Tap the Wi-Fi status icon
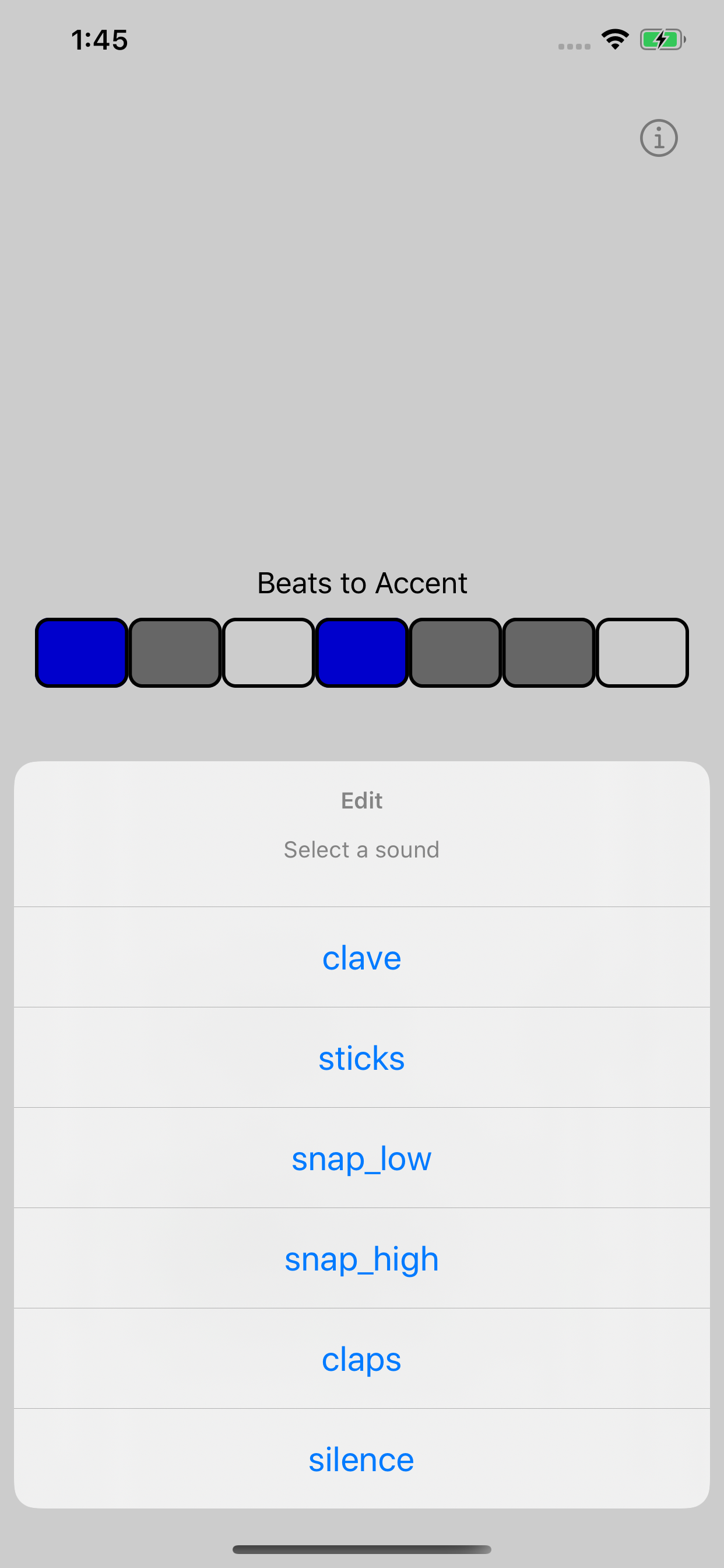The image size is (724, 1568). click(614, 40)
